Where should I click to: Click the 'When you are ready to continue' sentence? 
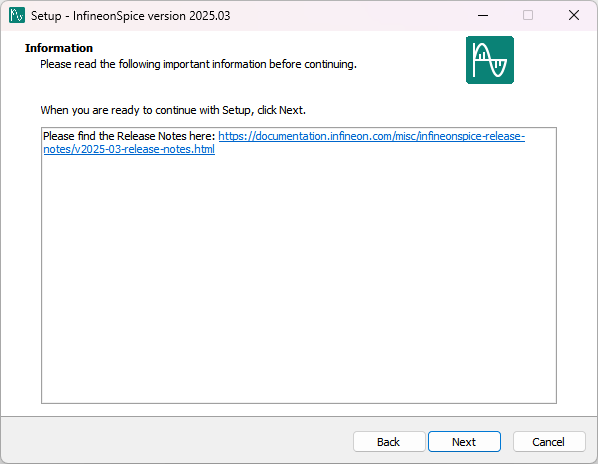[x=173, y=110]
